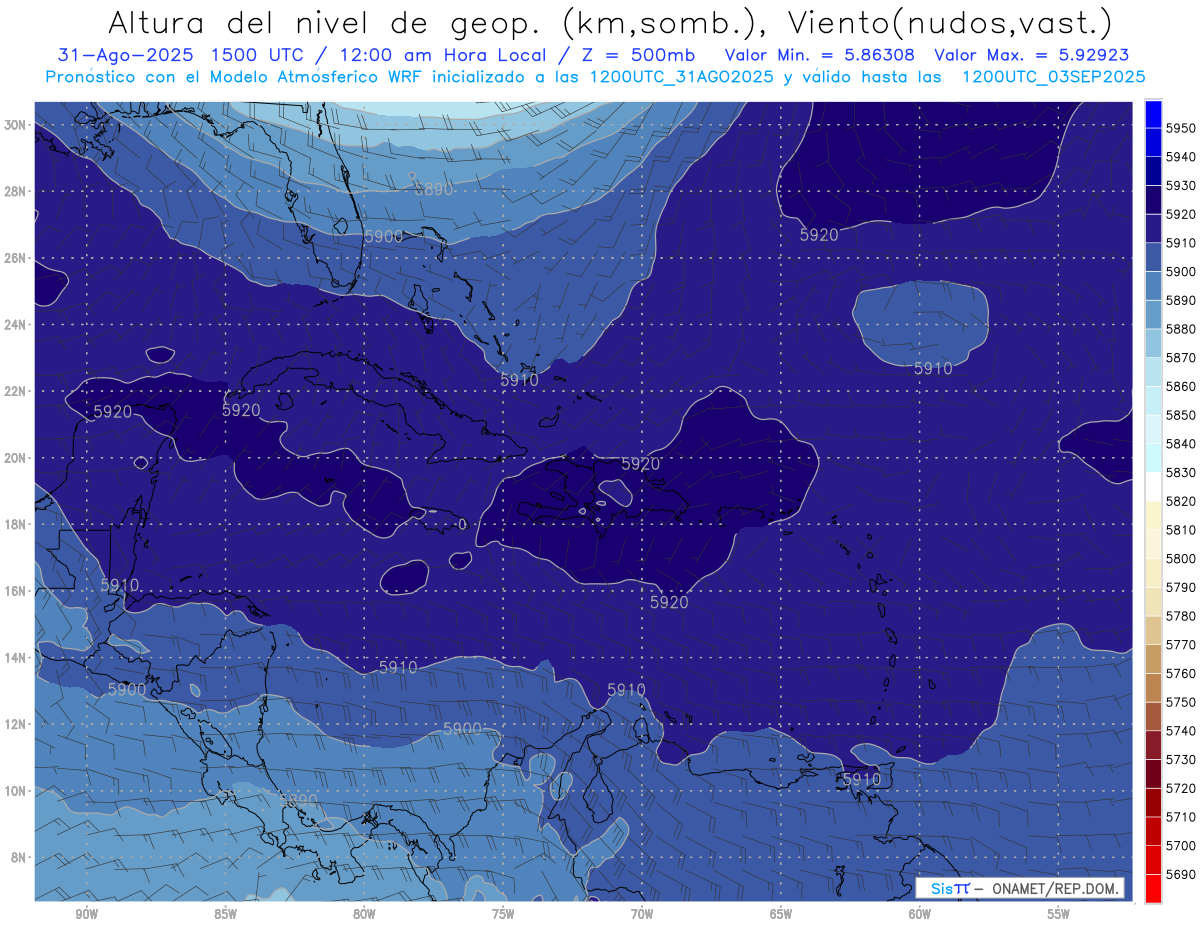
Task: Click legend value 5800
Action: [1180, 559]
